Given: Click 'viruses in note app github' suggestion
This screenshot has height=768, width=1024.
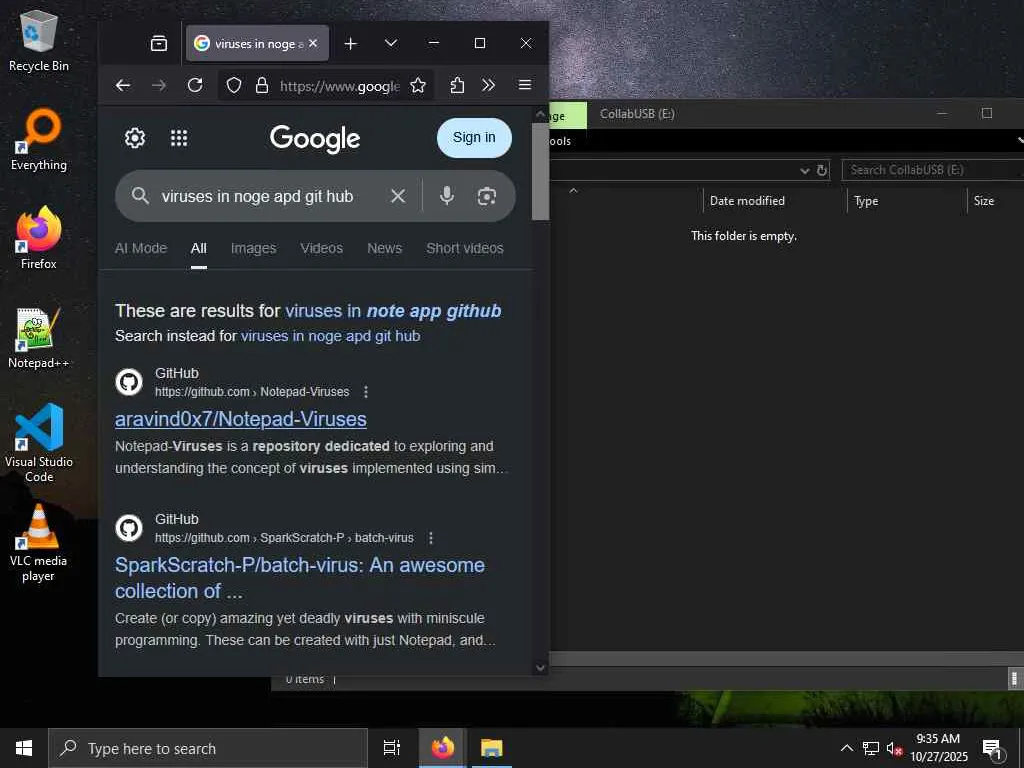Looking at the screenshot, I should pos(393,311).
